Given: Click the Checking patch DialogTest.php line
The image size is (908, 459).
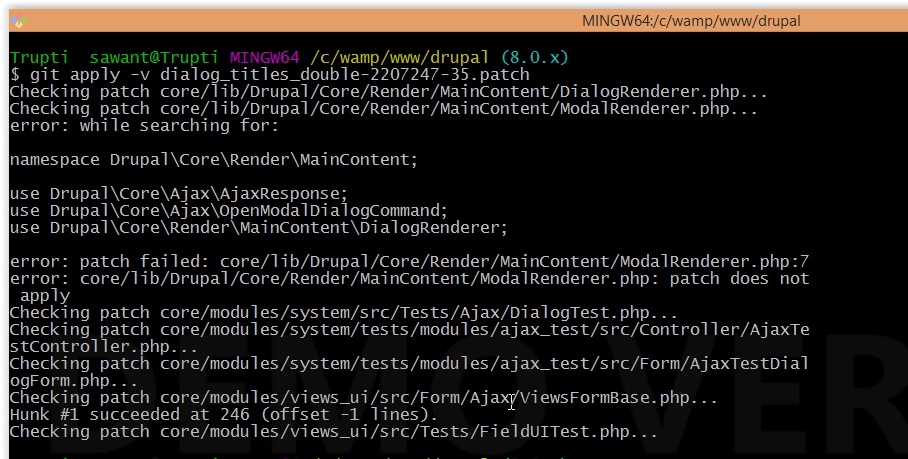Looking at the screenshot, I should click(x=343, y=313).
